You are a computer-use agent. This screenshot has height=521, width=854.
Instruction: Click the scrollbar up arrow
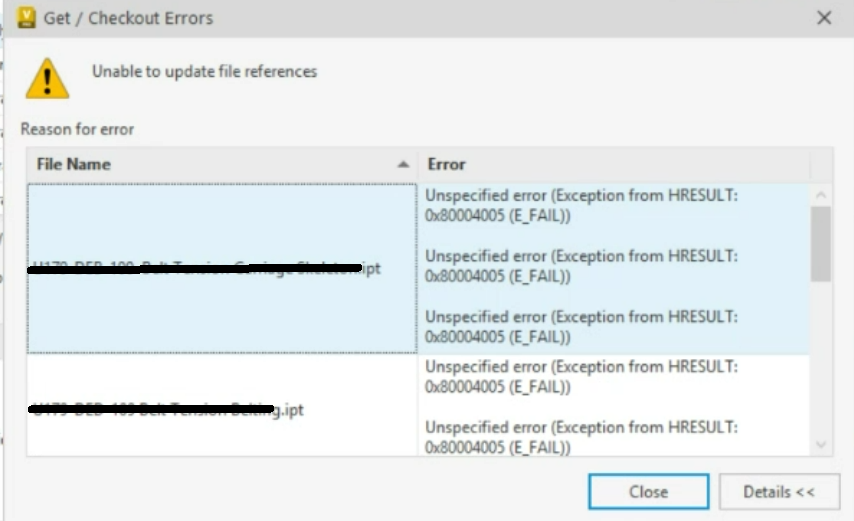821,194
